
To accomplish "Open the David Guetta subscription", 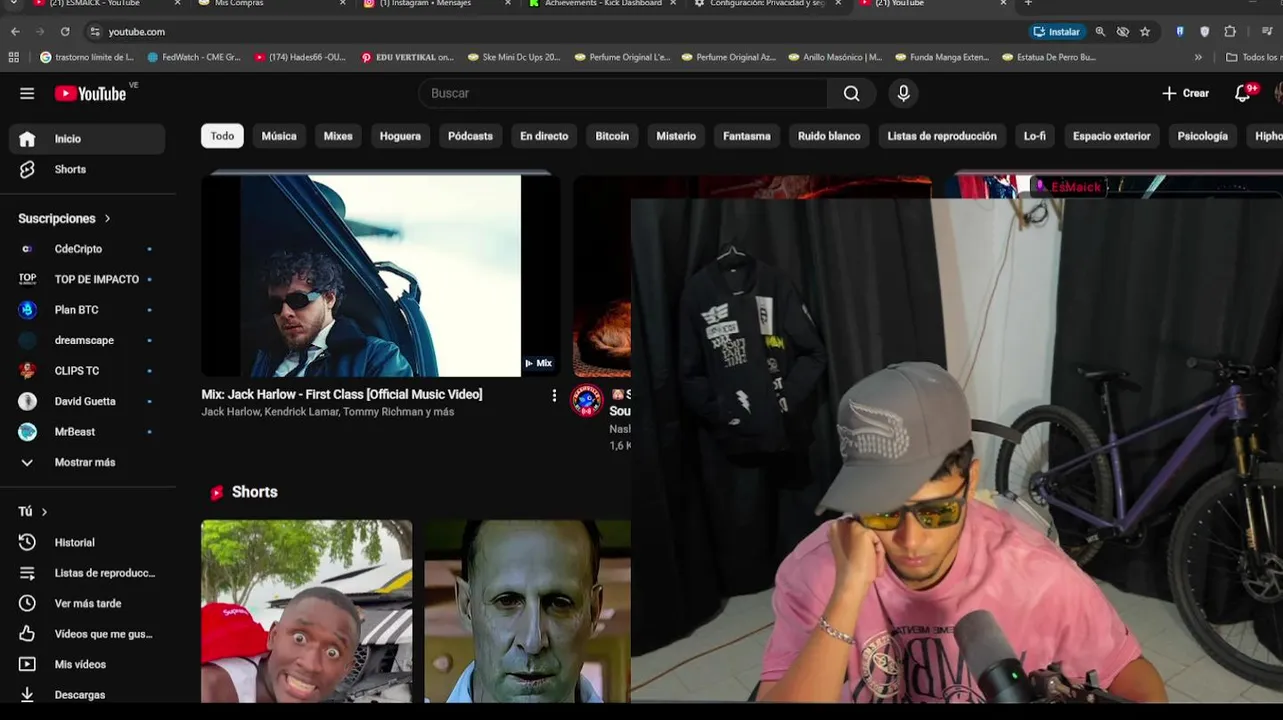I will pos(87,401).
